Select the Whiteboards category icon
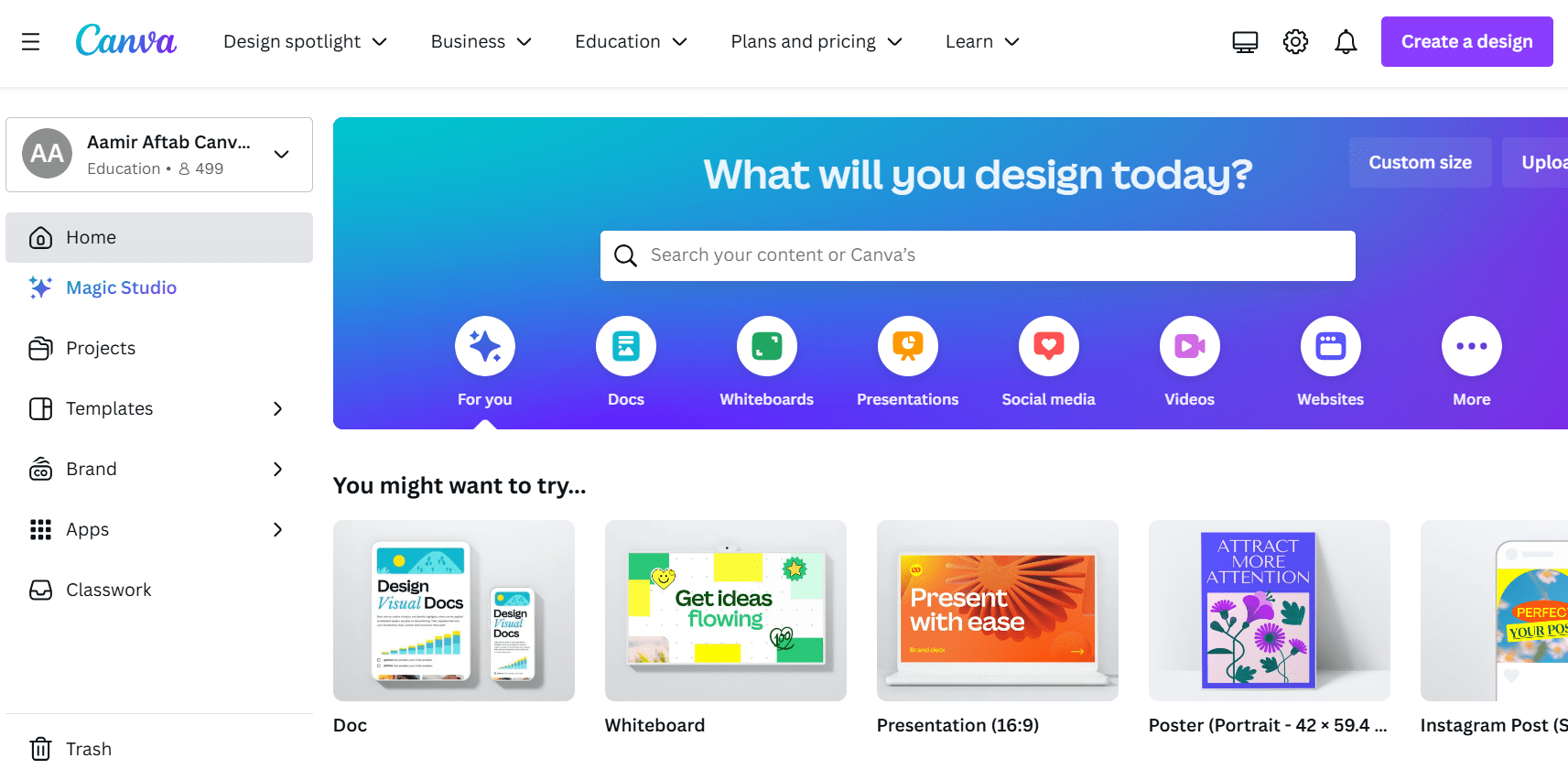 pos(767,346)
